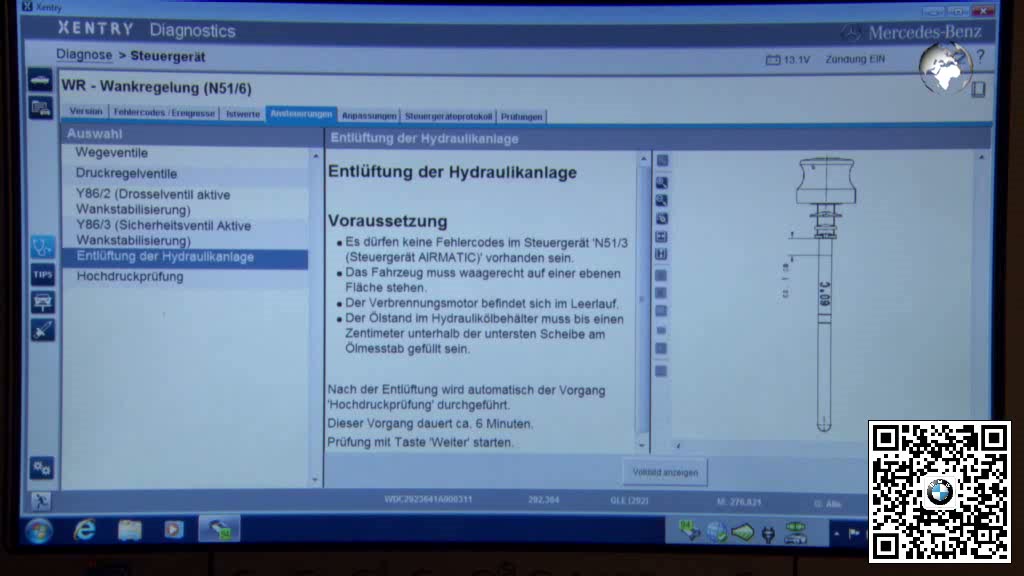Click the topmost image viewer toolbar icon
This screenshot has height=576, width=1024.
[662, 161]
